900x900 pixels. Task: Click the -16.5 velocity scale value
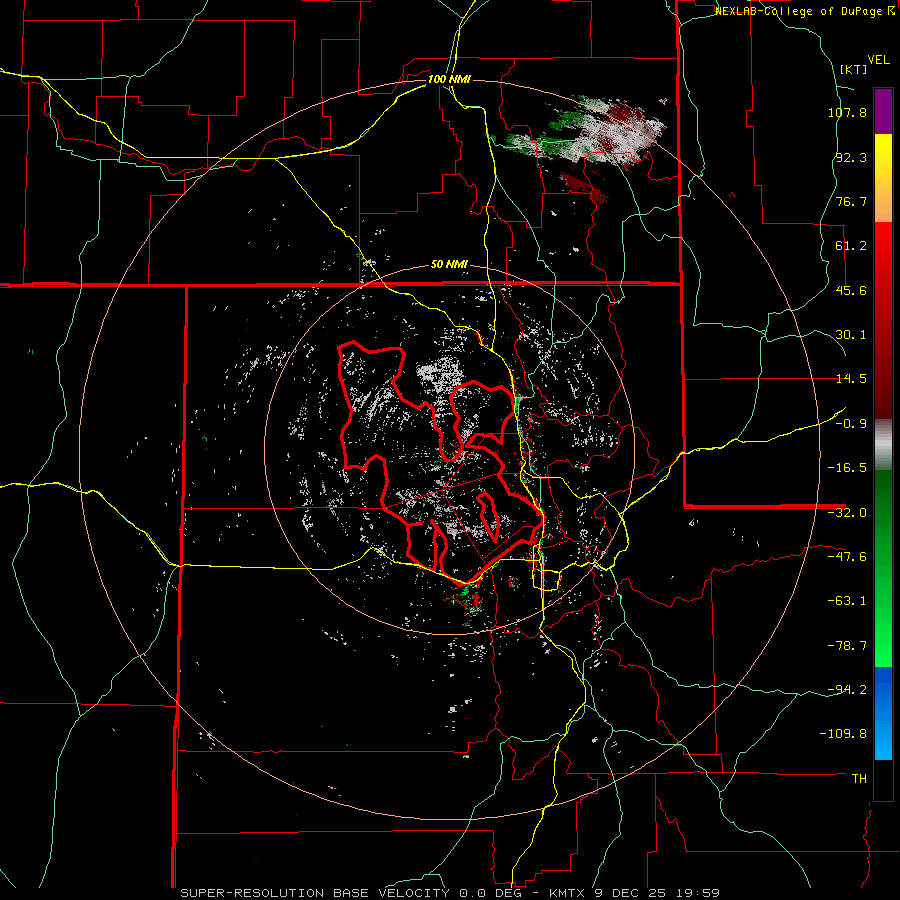tap(847, 468)
